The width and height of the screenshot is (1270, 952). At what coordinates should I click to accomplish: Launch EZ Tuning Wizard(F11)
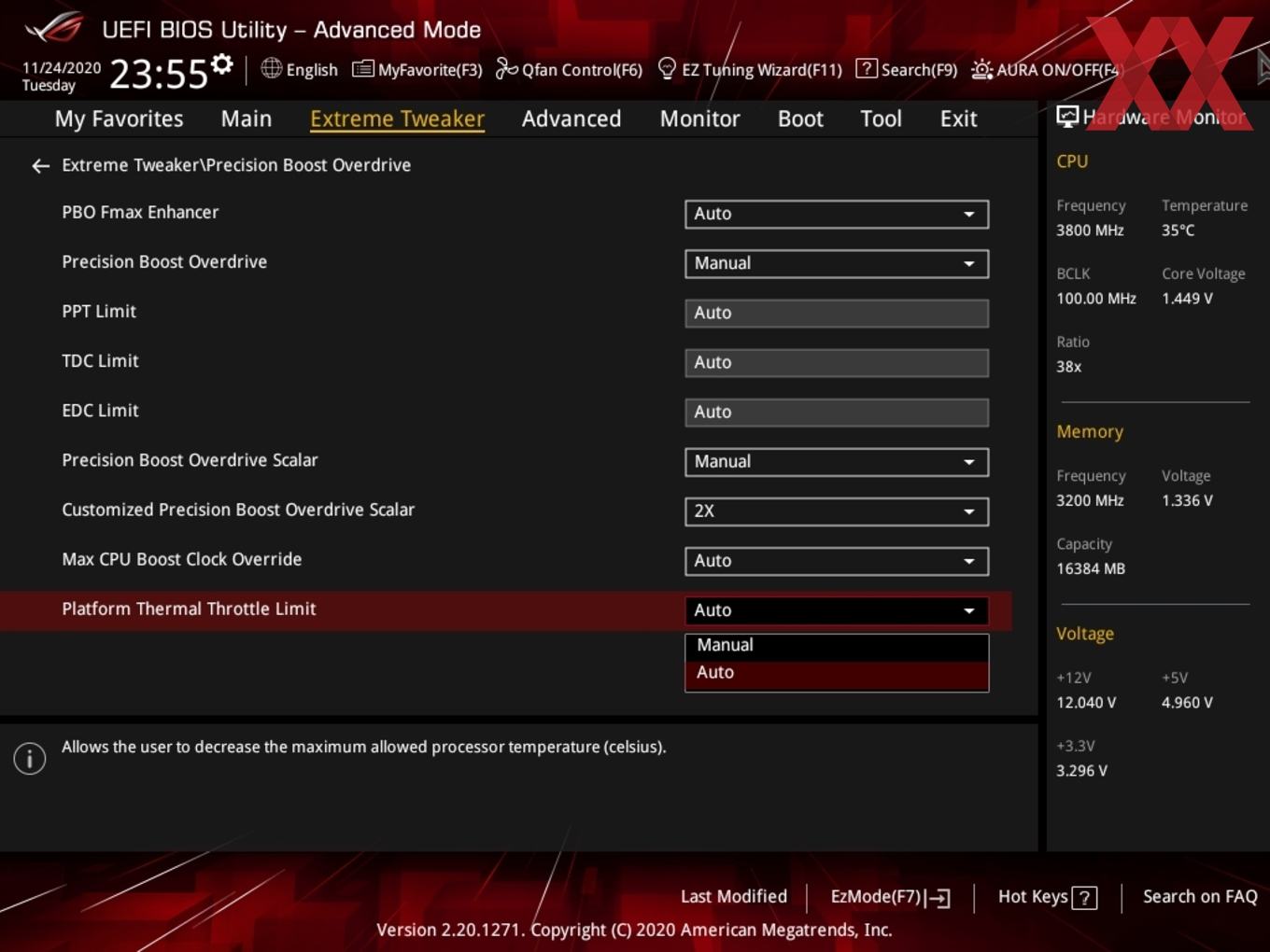point(750,69)
